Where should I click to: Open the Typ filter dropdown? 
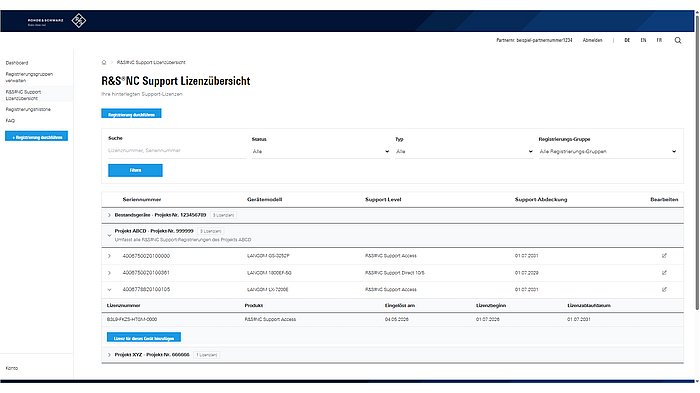[x=464, y=152]
